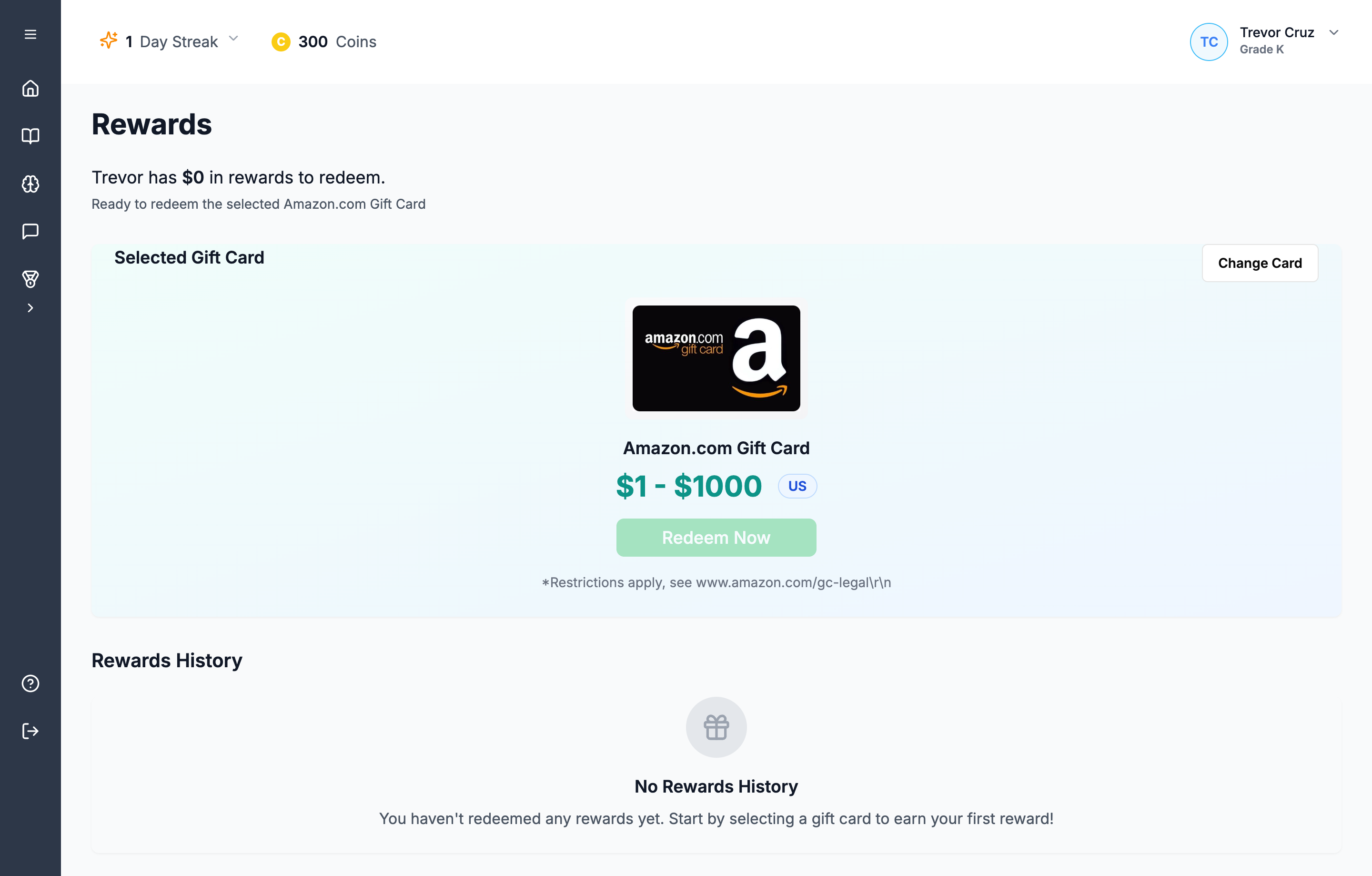Click the streak sparkle icon in the header
The width and height of the screenshot is (1372, 876).
coord(108,41)
